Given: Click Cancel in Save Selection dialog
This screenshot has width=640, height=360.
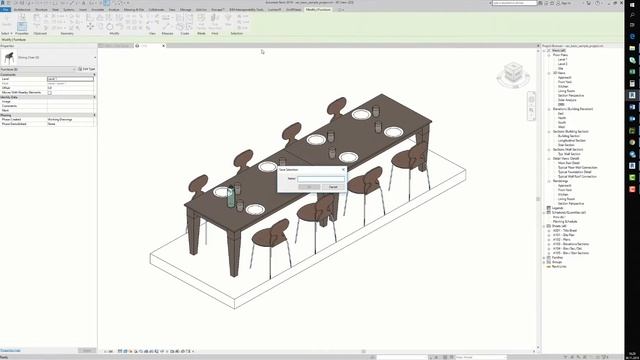Looking at the screenshot, I should (333, 187).
